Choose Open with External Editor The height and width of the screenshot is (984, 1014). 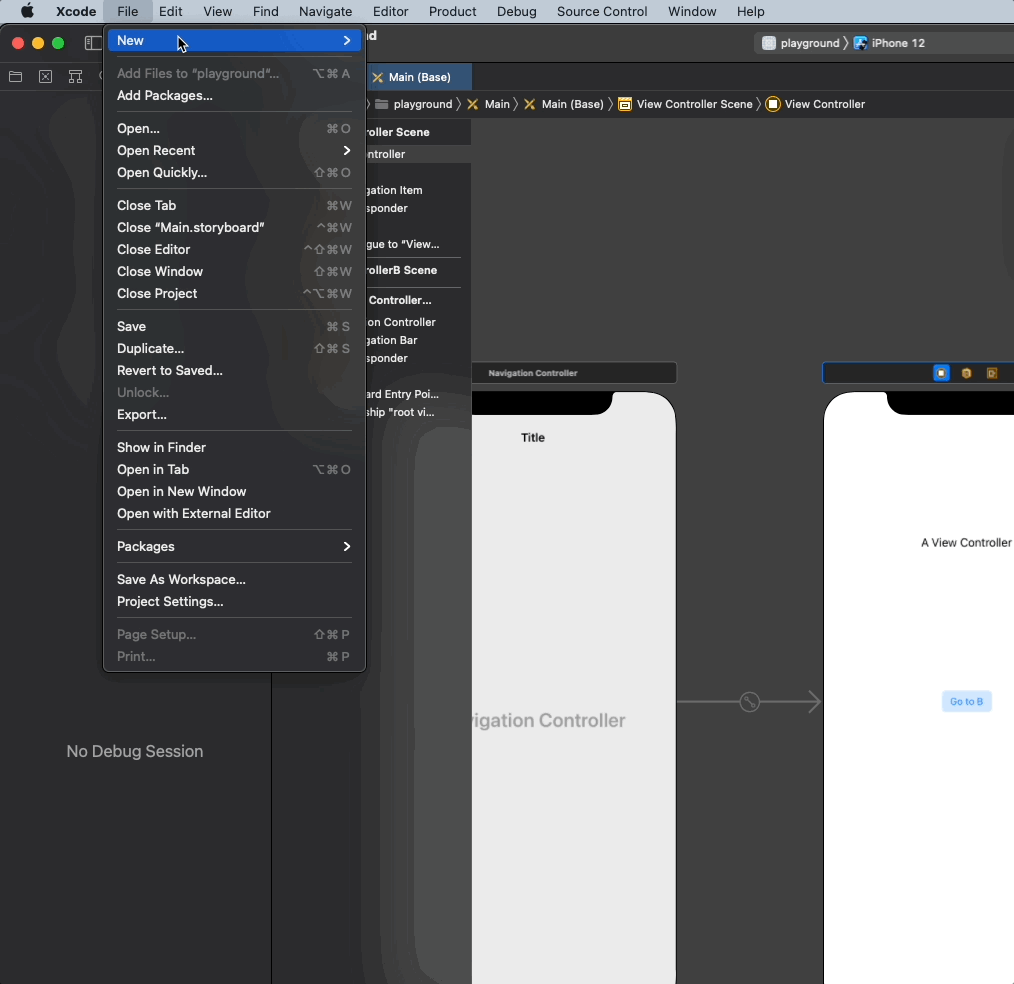pos(234,513)
